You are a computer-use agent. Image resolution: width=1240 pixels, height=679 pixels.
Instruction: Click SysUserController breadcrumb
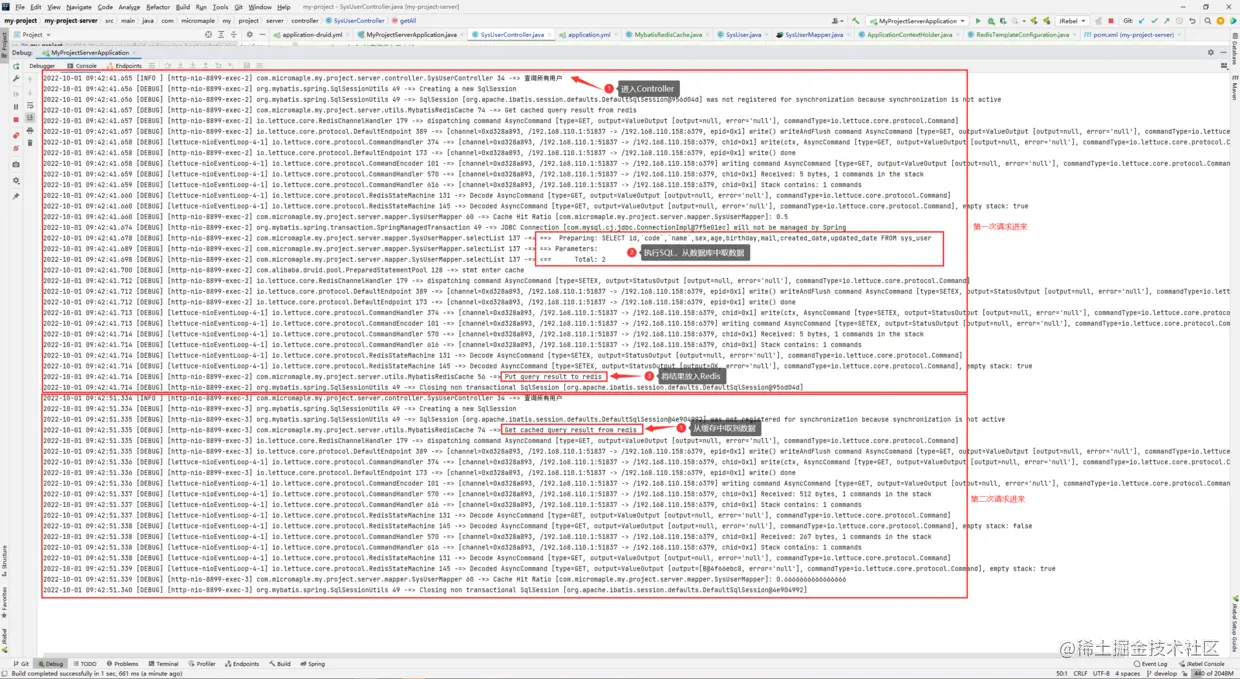click(356, 20)
